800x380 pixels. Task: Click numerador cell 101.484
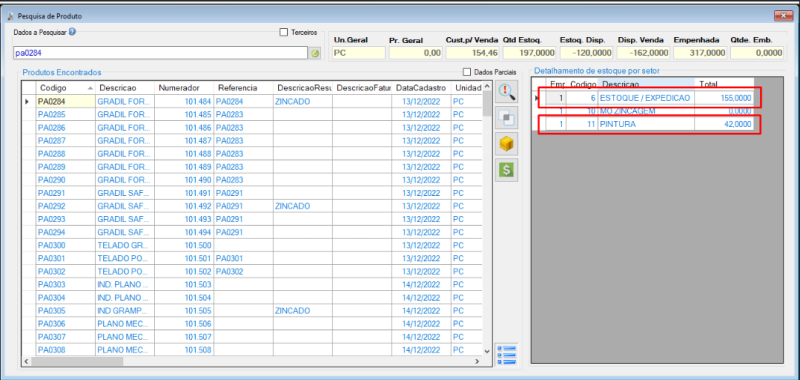pyautogui.click(x=184, y=102)
